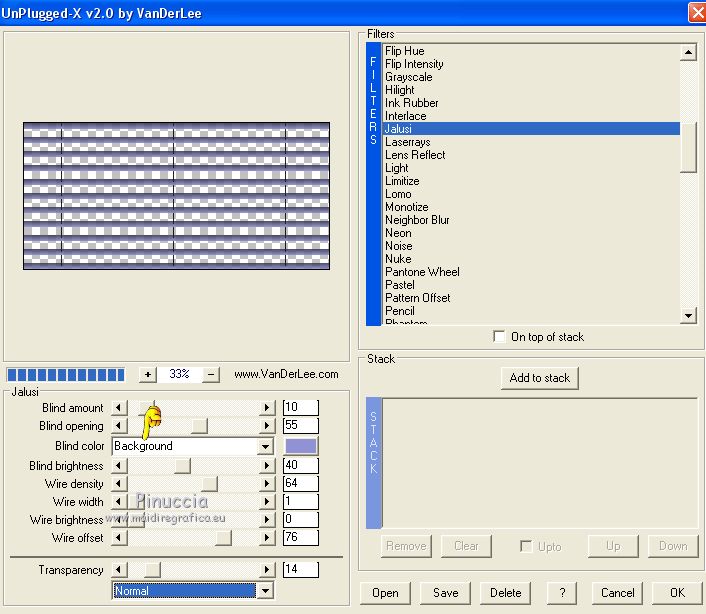
Task: Decrease Blind amount with left arrow
Action: [x=119, y=407]
